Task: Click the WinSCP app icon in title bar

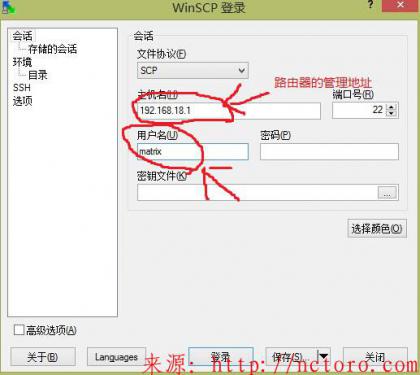Action: [x=8, y=7]
